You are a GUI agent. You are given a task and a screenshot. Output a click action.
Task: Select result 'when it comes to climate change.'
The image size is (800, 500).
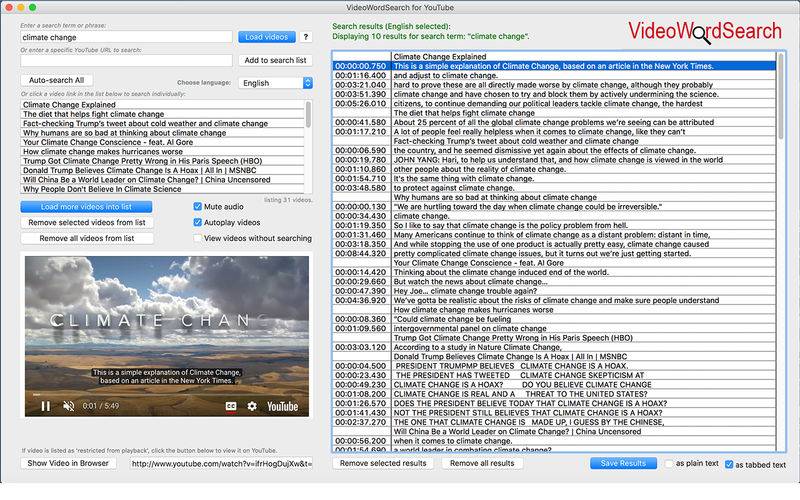tap(555, 441)
